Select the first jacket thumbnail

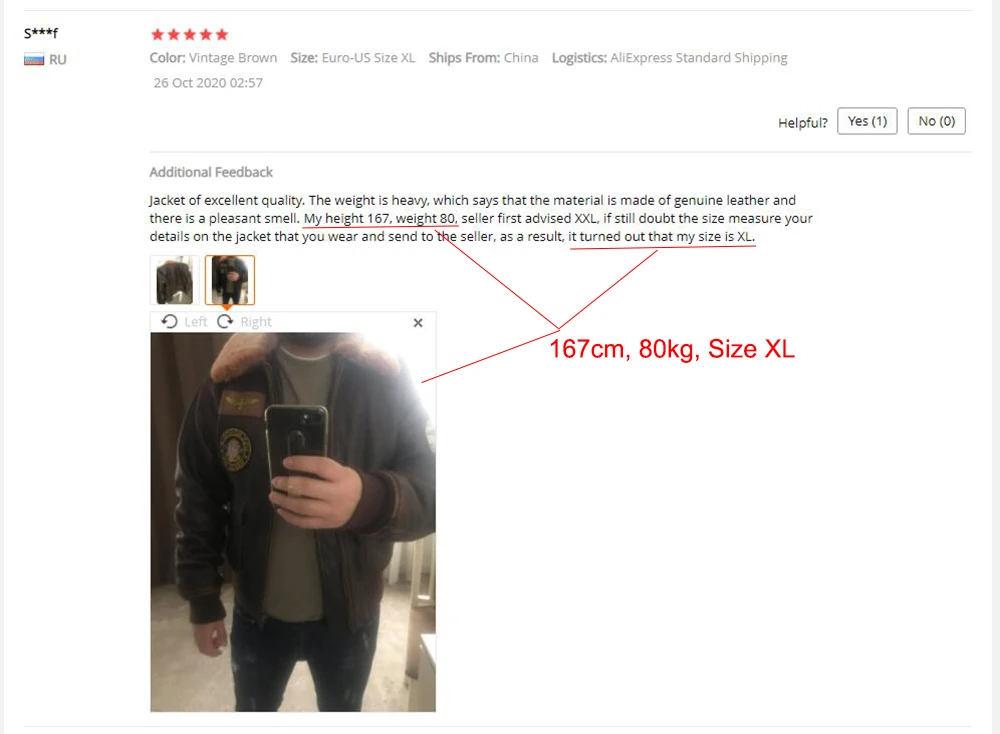175,280
